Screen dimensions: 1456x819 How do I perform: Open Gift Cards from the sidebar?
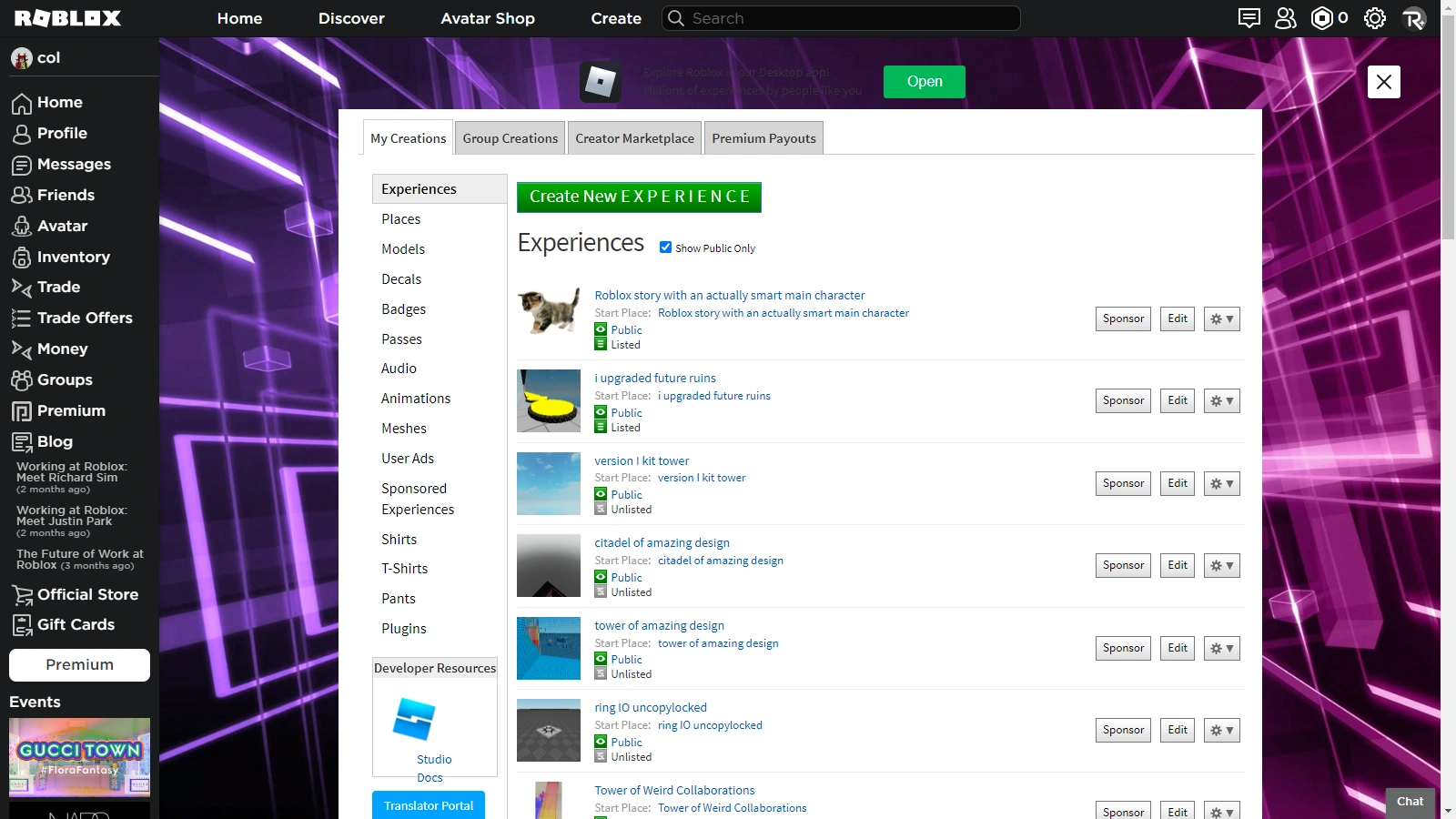coord(76,624)
